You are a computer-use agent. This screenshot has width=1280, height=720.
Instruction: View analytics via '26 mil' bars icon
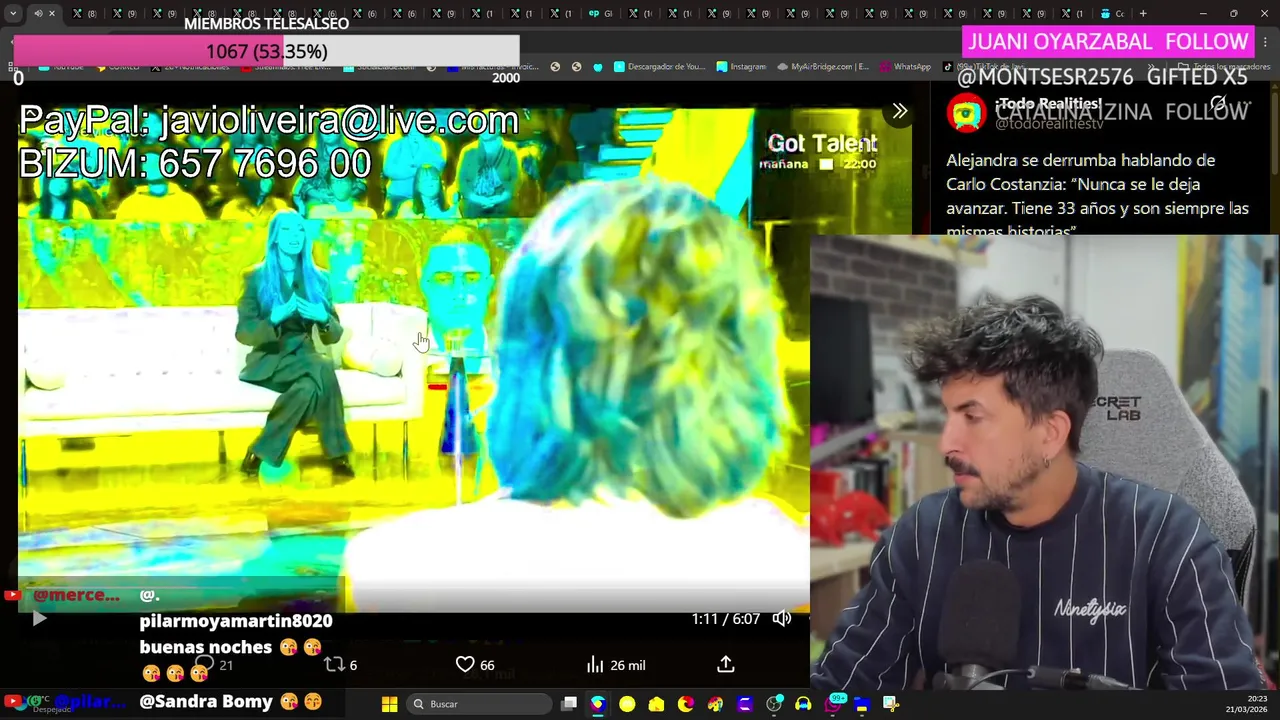click(x=616, y=665)
